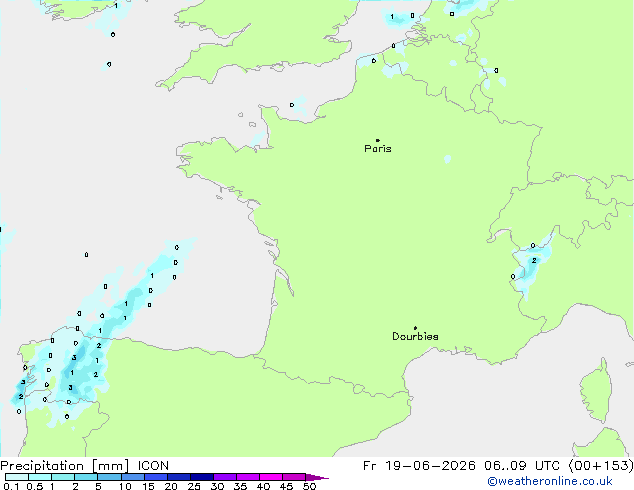This screenshot has width=634, height=490.
Task: Click the '50' legend scale label
Action: pyautogui.click(x=310, y=486)
